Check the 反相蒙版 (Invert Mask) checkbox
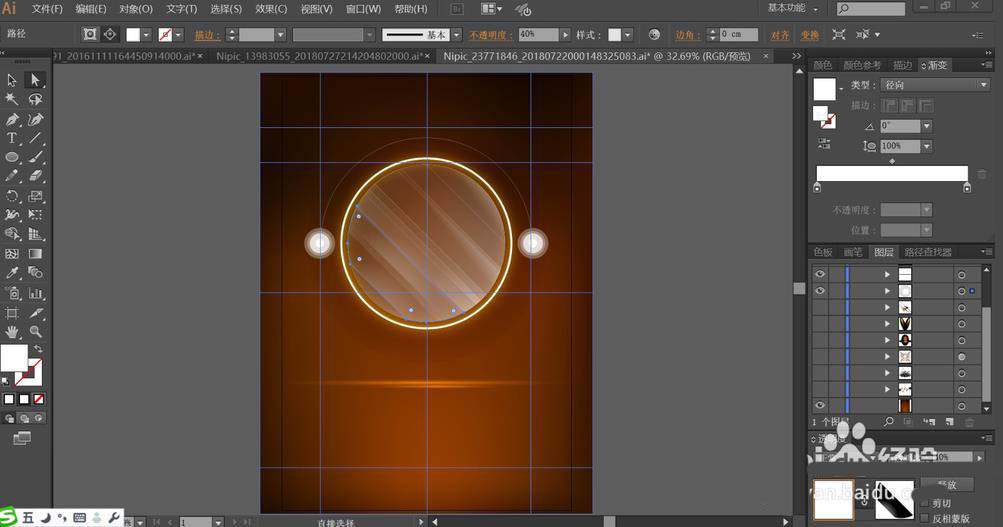The height and width of the screenshot is (527, 1003). (x=924, y=519)
